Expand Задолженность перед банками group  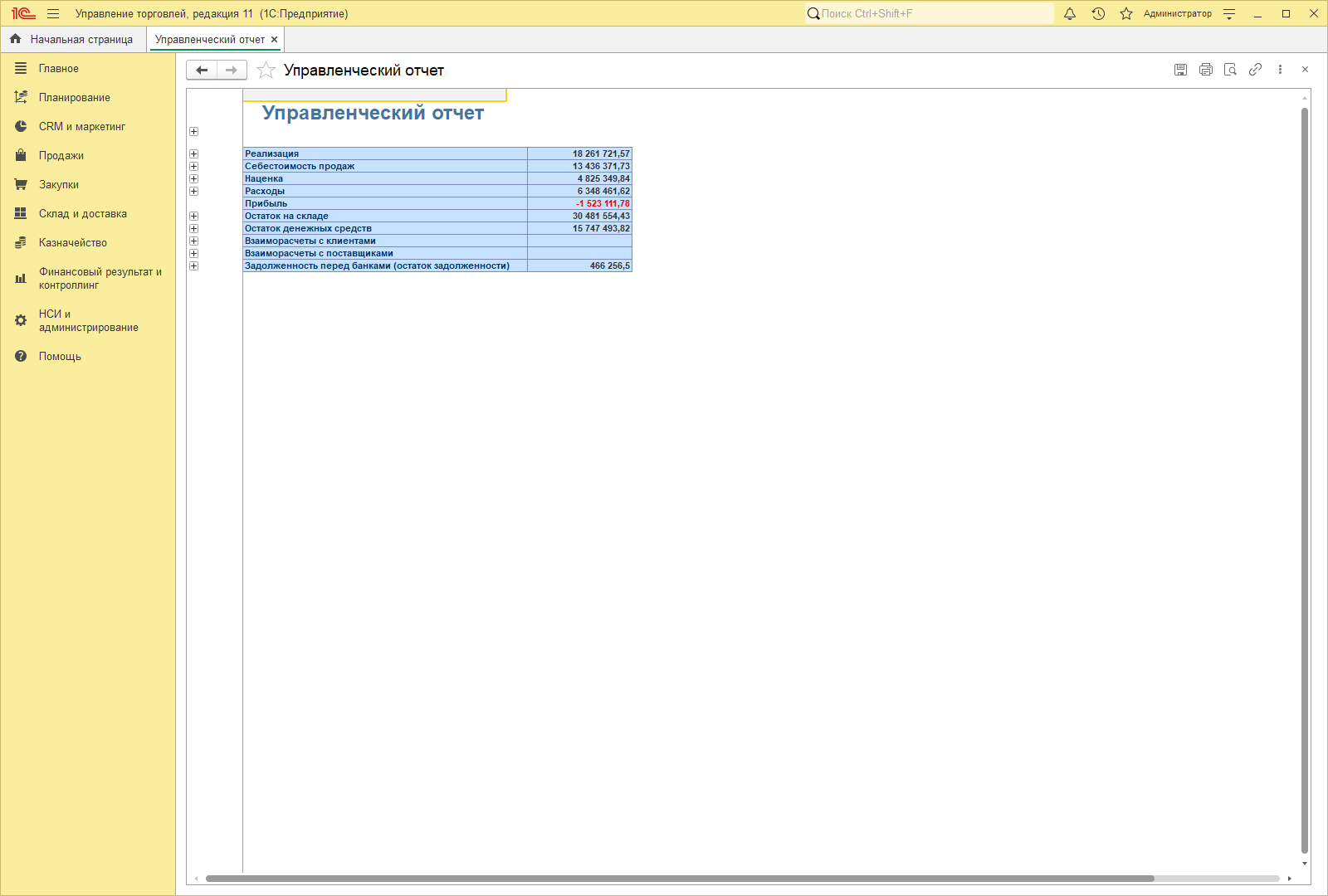[x=193, y=265]
